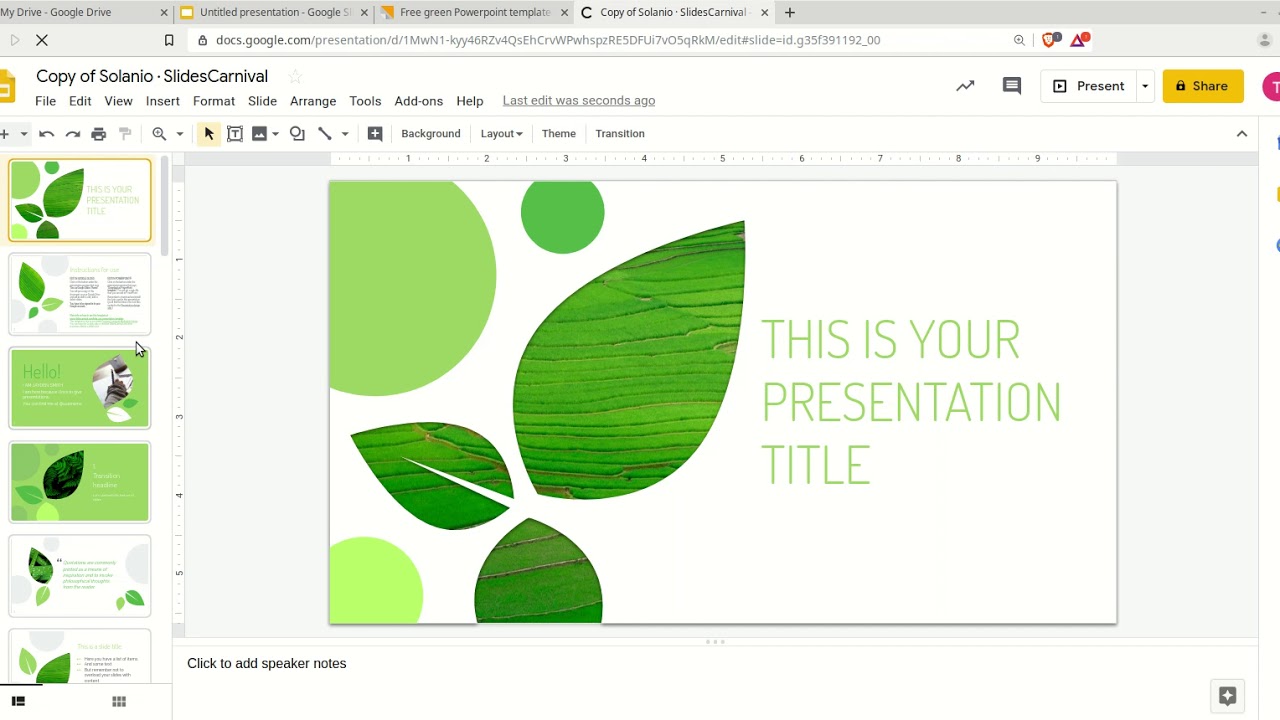The height and width of the screenshot is (720, 1280).
Task: Click the new slide plus button
Action: click(5, 134)
